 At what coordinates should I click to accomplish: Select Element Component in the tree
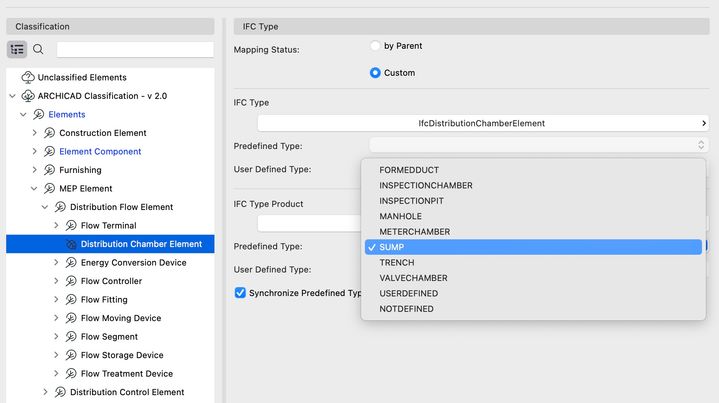coord(100,152)
